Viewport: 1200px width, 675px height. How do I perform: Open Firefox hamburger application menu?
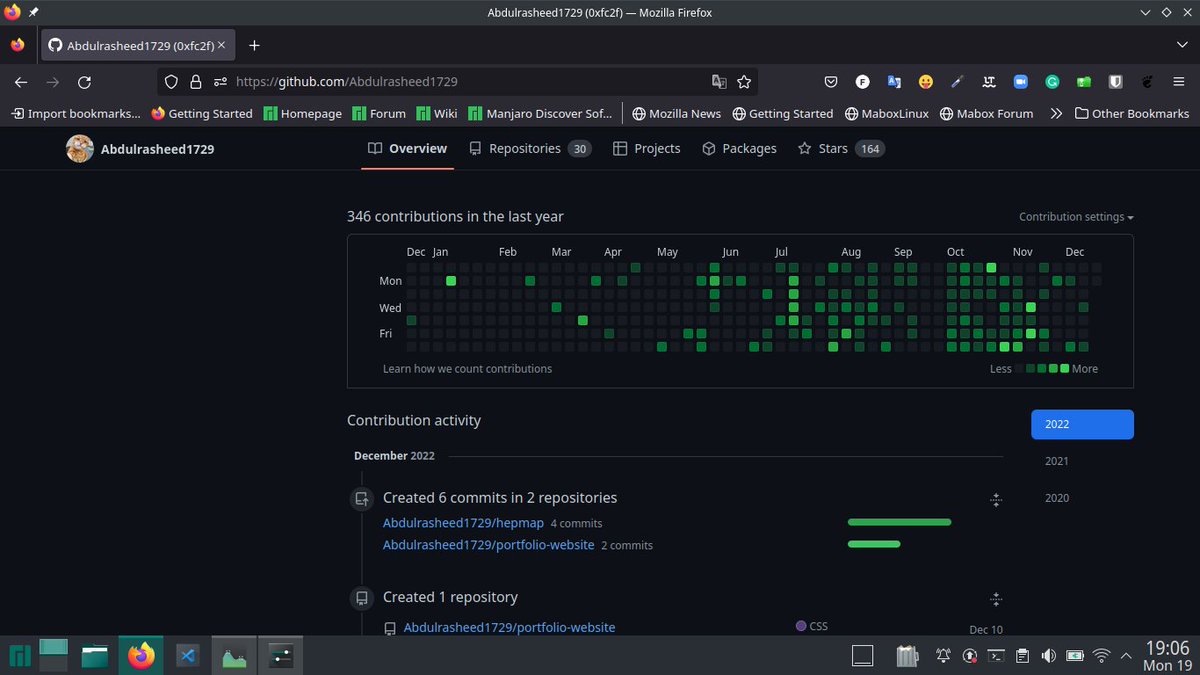(1179, 82)
